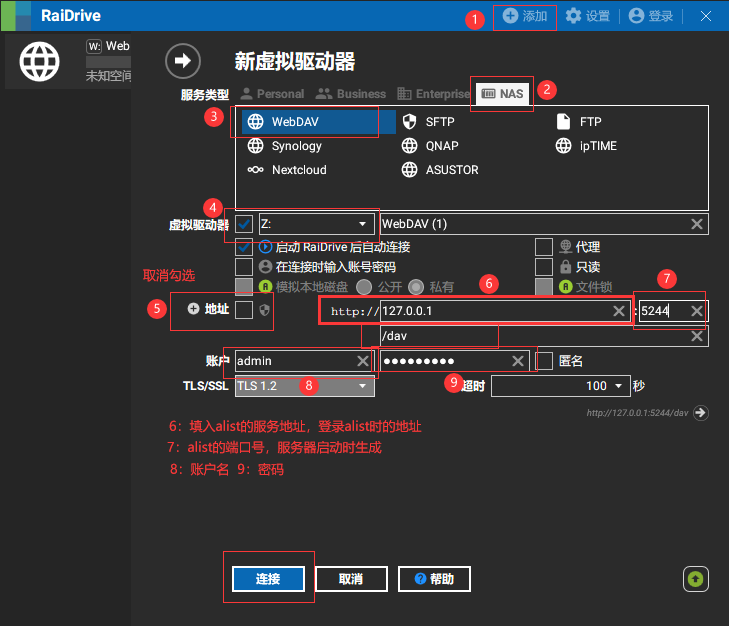Select the 公开 radio button
This screenshot has height=626, width=729.
(x=364, y=287)
